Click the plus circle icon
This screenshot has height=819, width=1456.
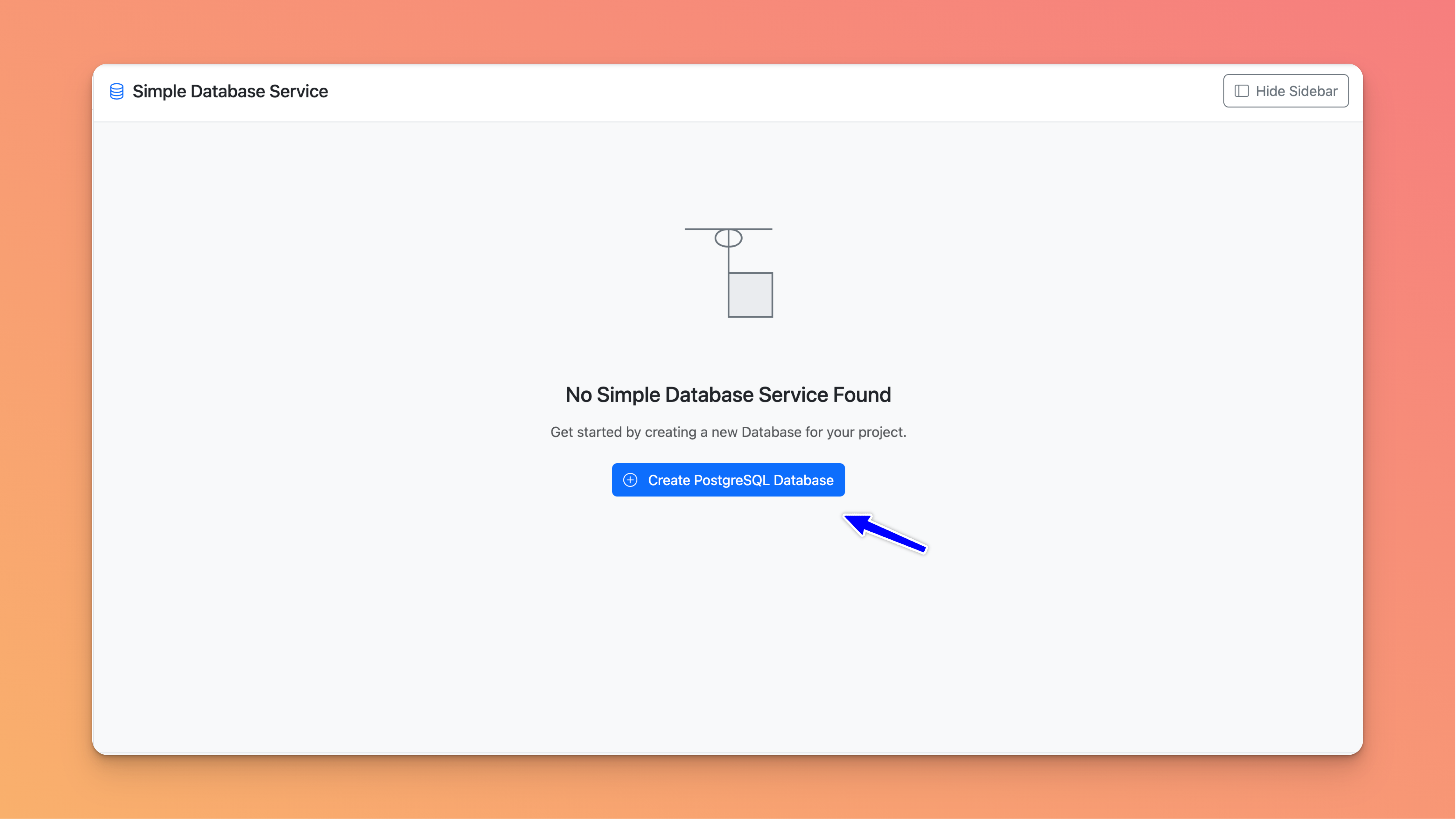[630, 480]
